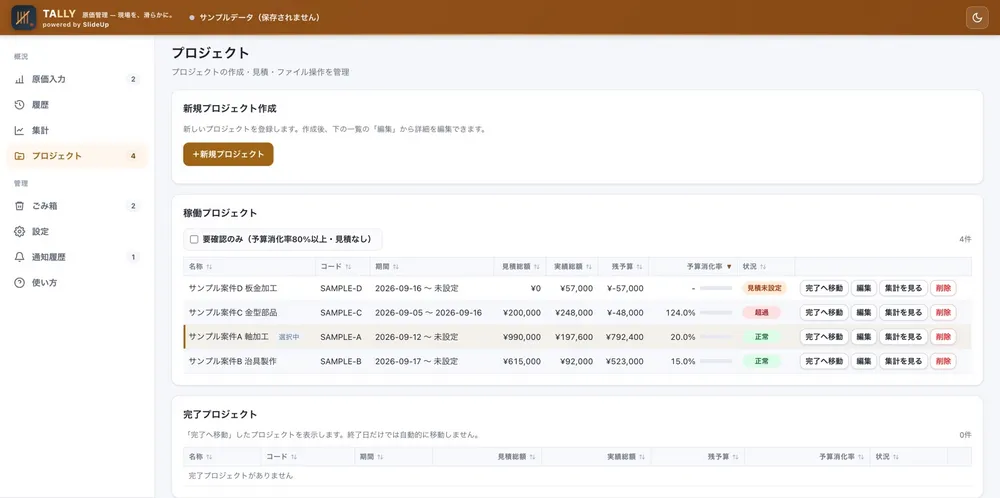Click 編集 for サンプル案件C 金型部品
The height and width of the screenshot is (498, 1000).
[864, 312]
